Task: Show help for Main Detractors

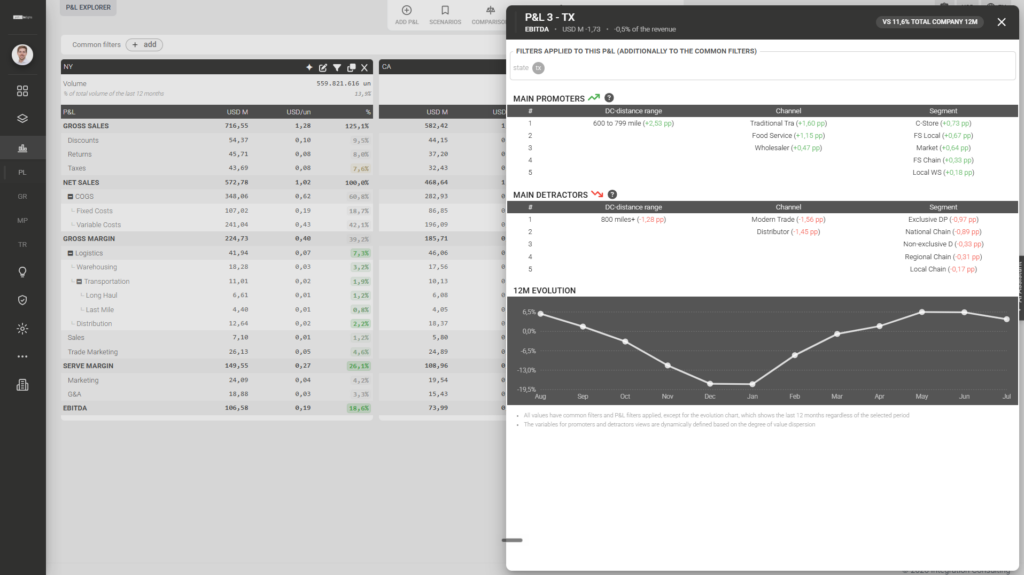Action: coord(612,194)
